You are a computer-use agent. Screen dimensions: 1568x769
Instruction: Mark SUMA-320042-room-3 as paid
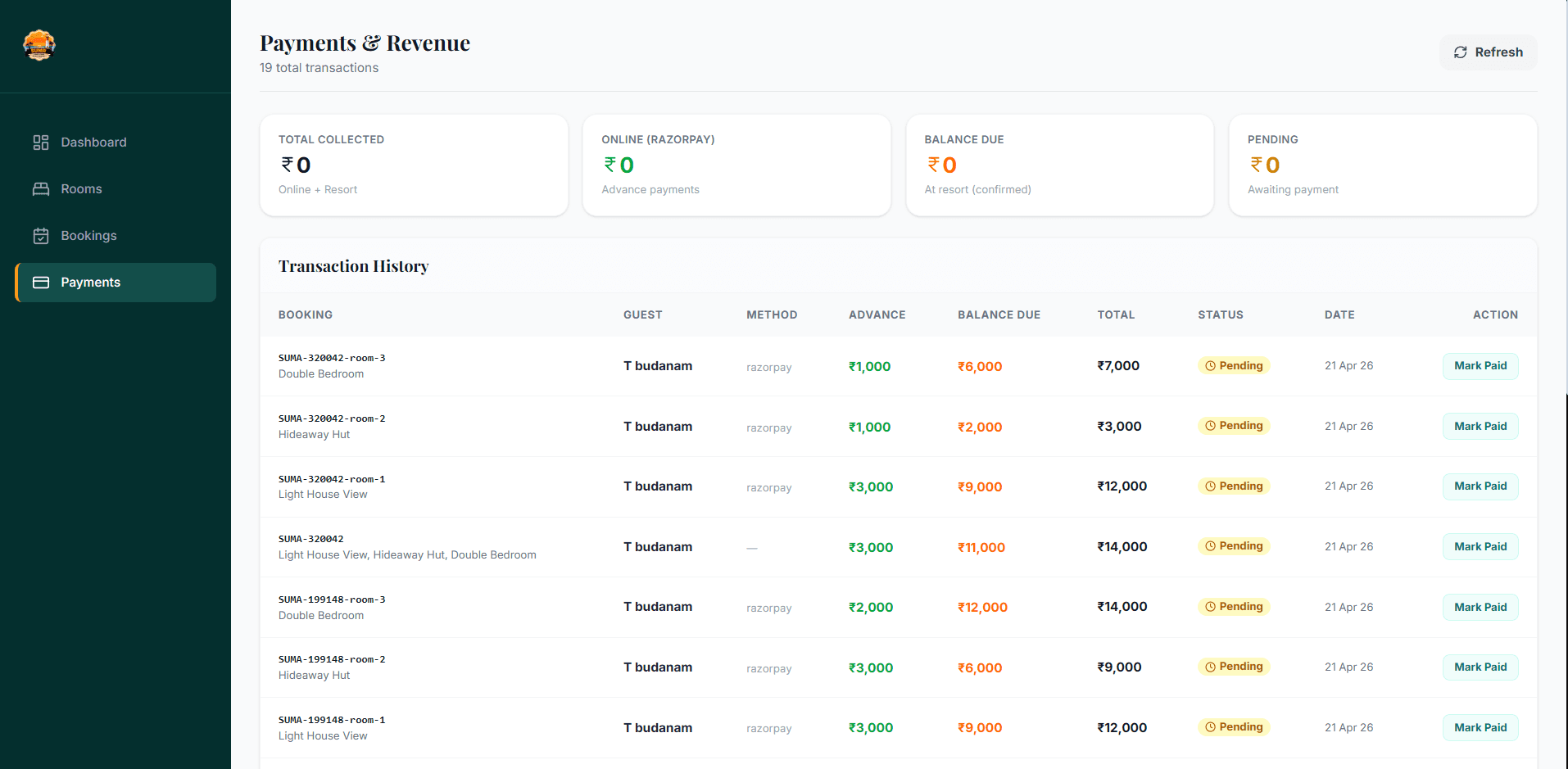[1480, 366]
